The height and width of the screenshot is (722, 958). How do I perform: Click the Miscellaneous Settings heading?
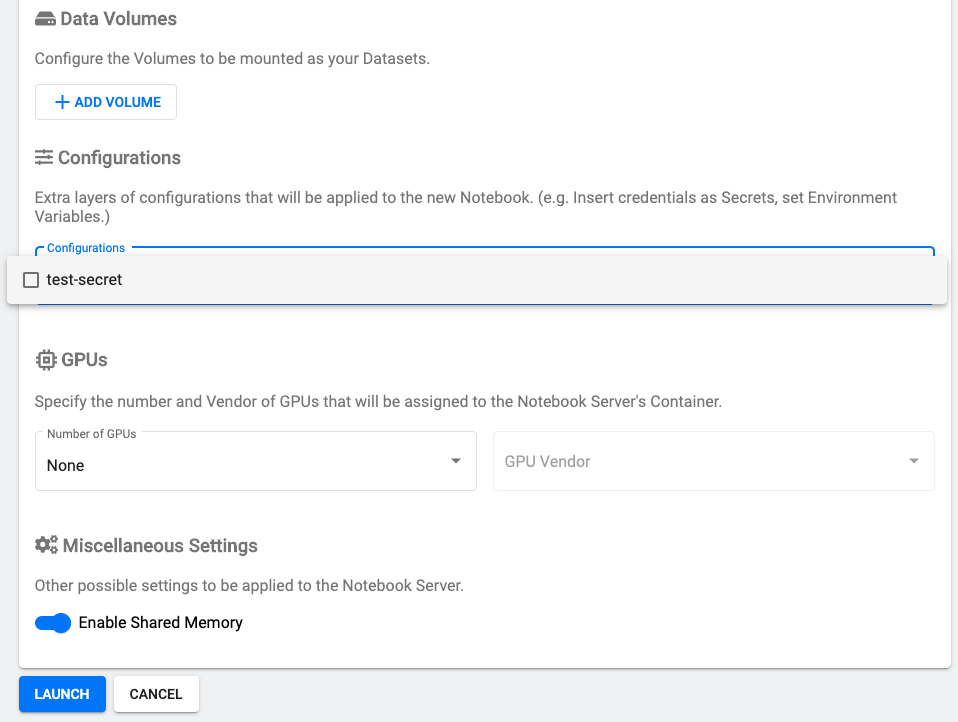(x=160, y=545)
